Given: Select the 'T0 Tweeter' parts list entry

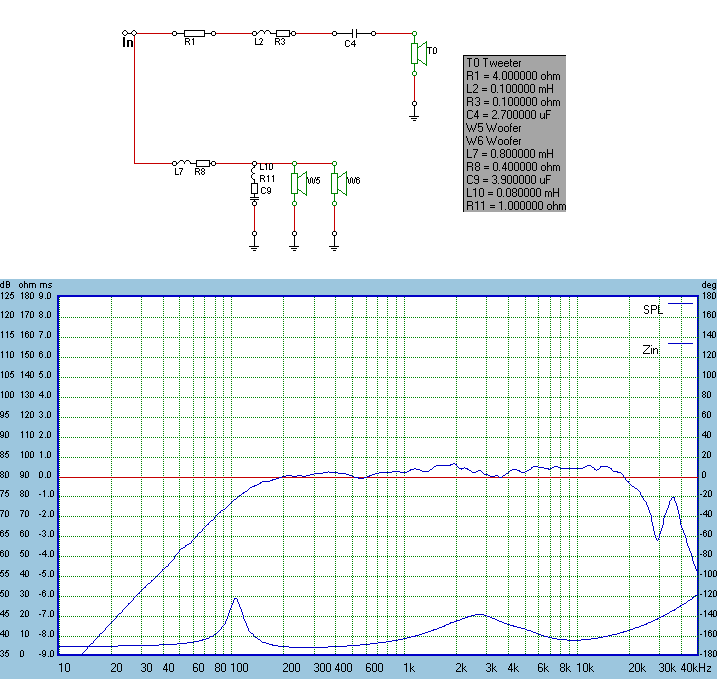Looking at the screenshot, I should point(494,62).
